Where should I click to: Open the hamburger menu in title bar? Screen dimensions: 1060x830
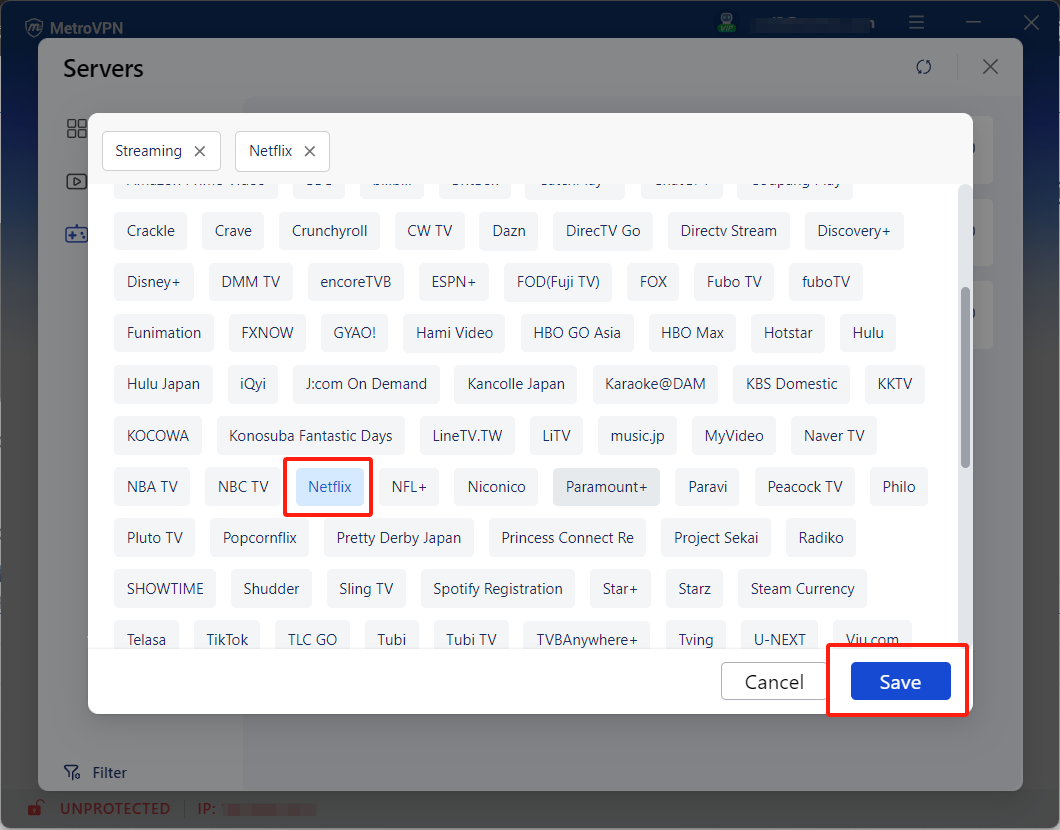(x=916, y=21)
